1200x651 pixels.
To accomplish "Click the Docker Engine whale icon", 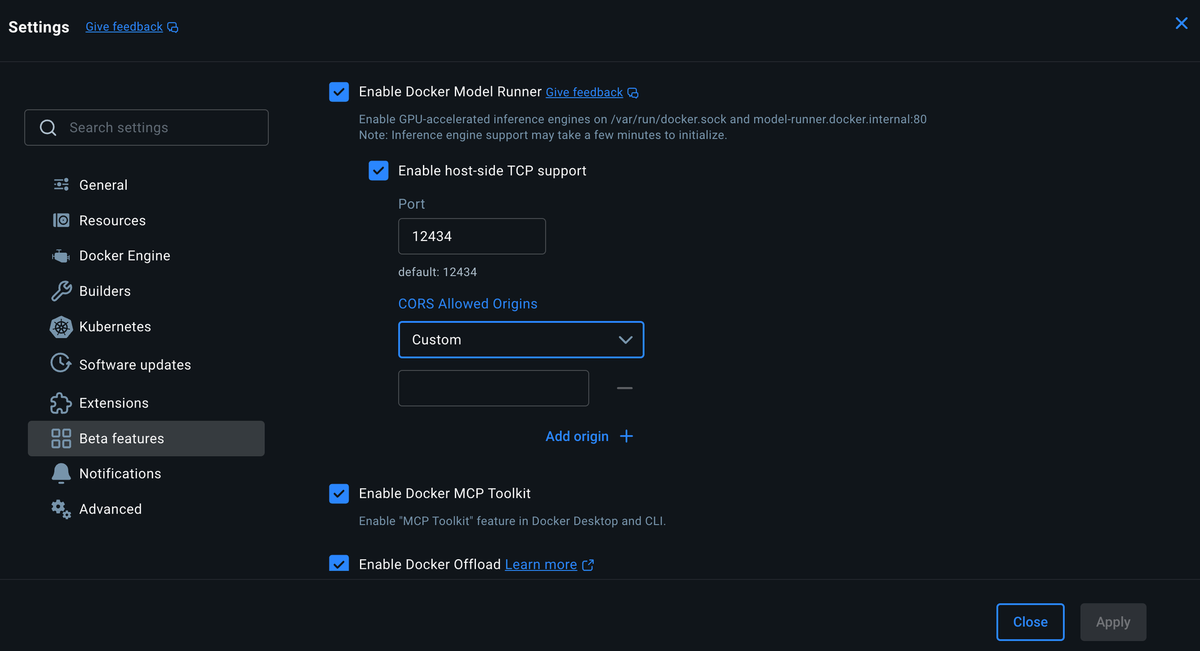I will [61, 256].
